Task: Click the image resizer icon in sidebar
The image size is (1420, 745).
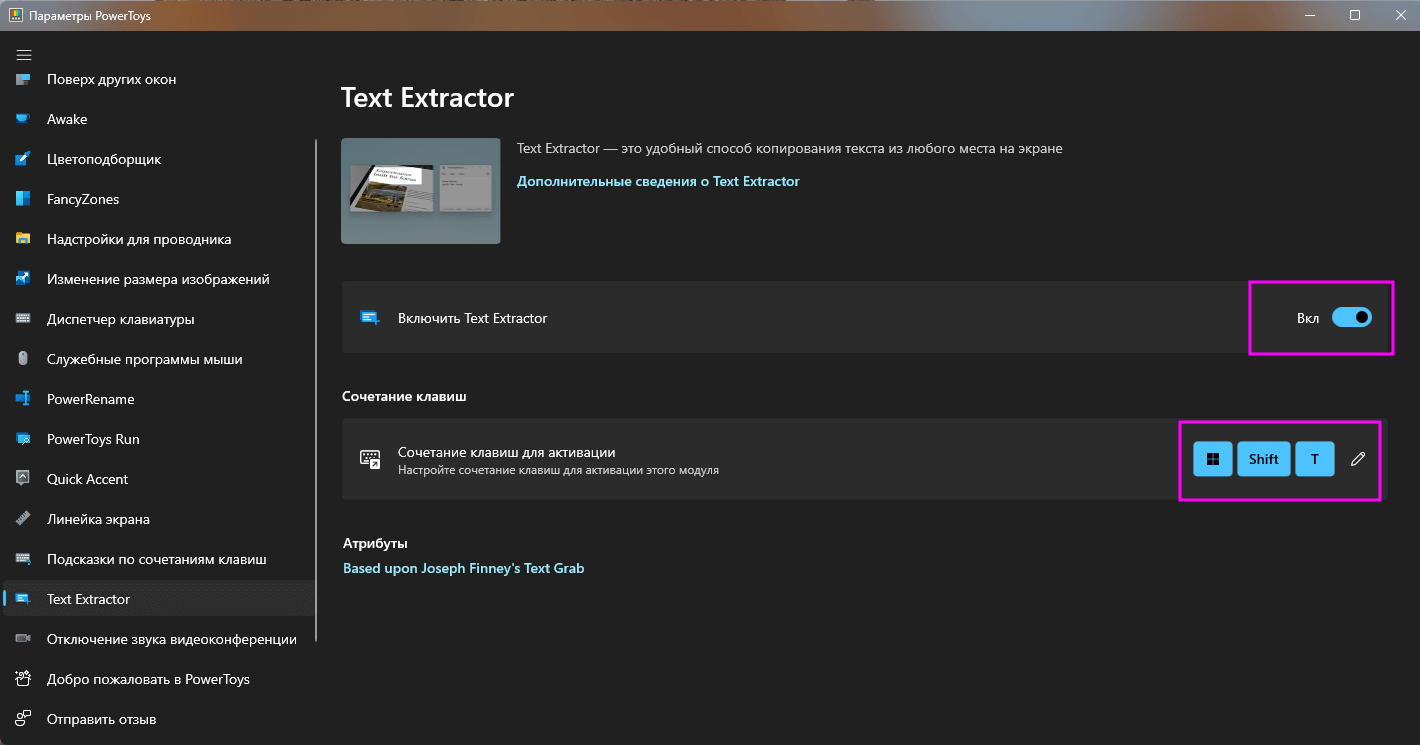Action: (23, 279)
